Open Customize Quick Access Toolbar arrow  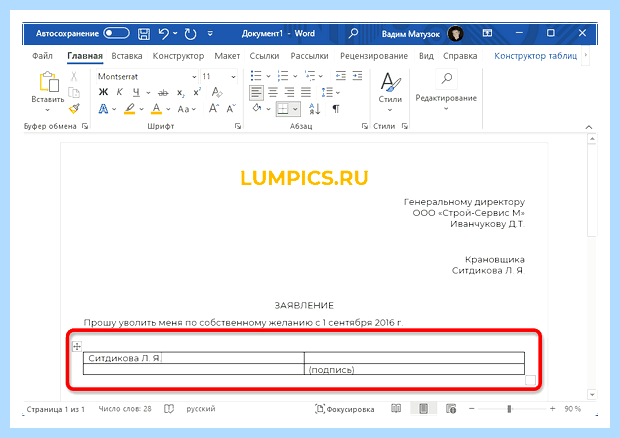(210, 34)
